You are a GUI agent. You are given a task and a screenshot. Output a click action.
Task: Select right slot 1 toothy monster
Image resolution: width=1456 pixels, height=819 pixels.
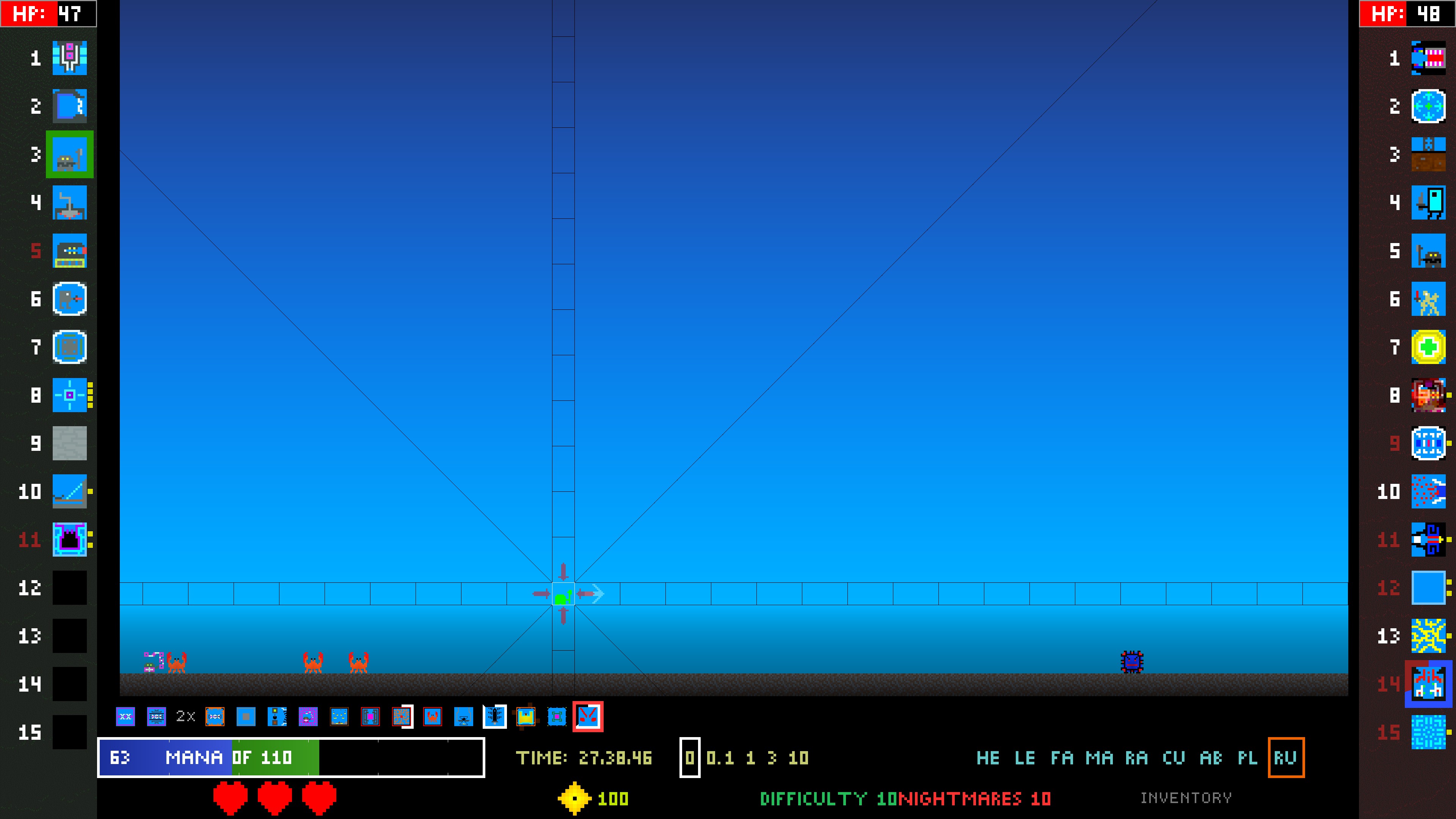(x=1428, y=58)
